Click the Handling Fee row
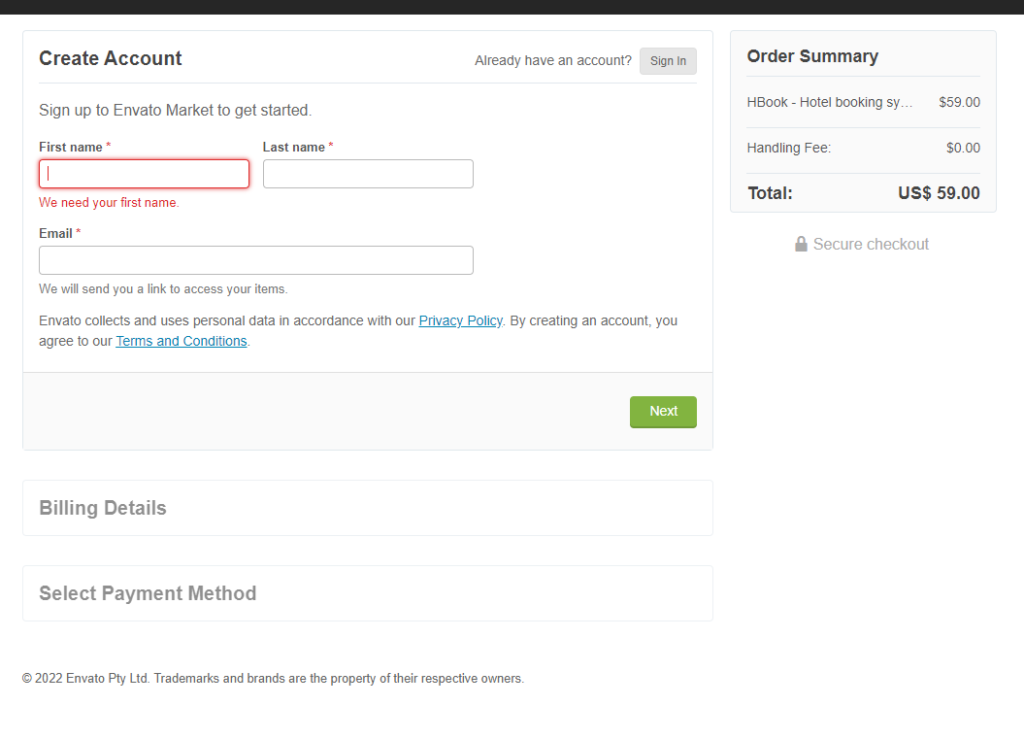 tap(863, 148)
